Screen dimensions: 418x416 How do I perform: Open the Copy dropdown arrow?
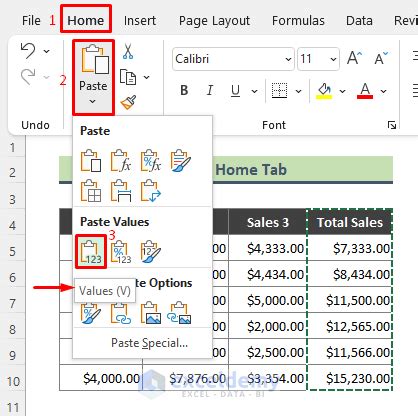pos(146,77)
